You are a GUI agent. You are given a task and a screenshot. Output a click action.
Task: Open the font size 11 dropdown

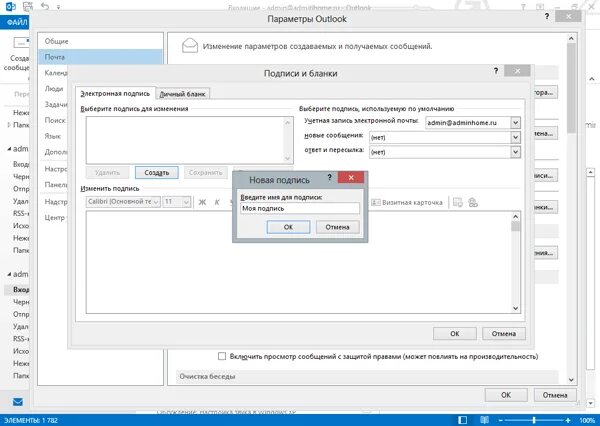(186, 202)
